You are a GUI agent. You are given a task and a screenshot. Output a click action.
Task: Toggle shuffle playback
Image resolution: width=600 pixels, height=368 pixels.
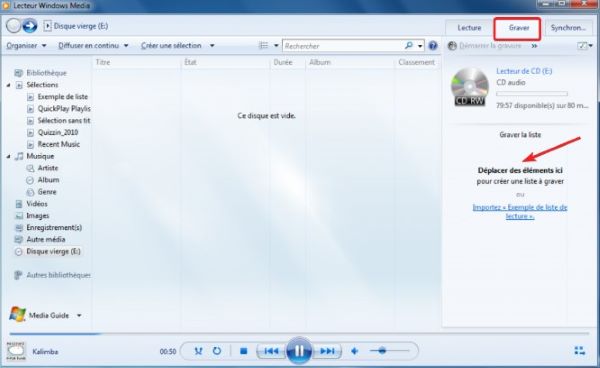click(198, 351)
